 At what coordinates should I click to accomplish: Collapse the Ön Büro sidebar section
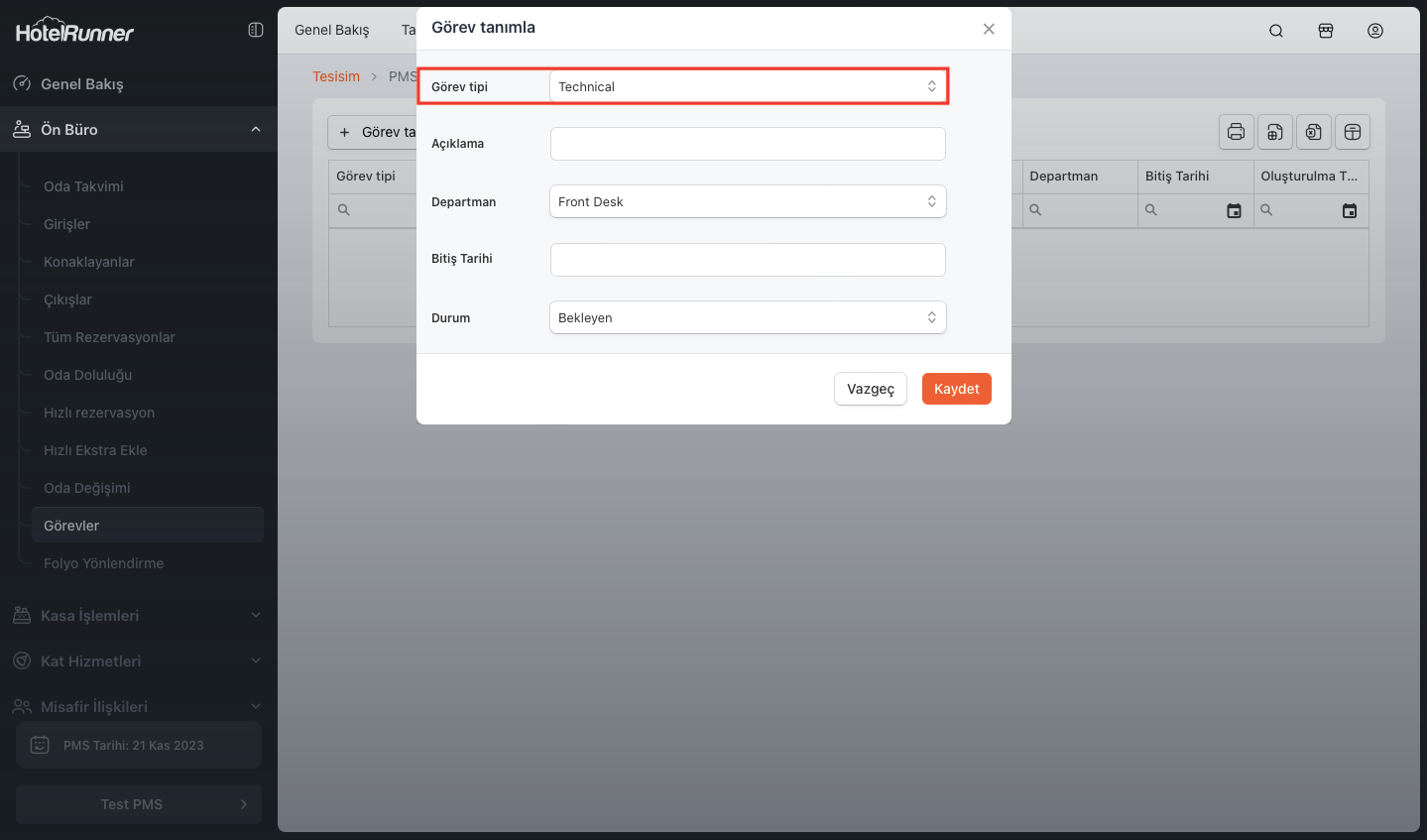click(x=256, y=130)
